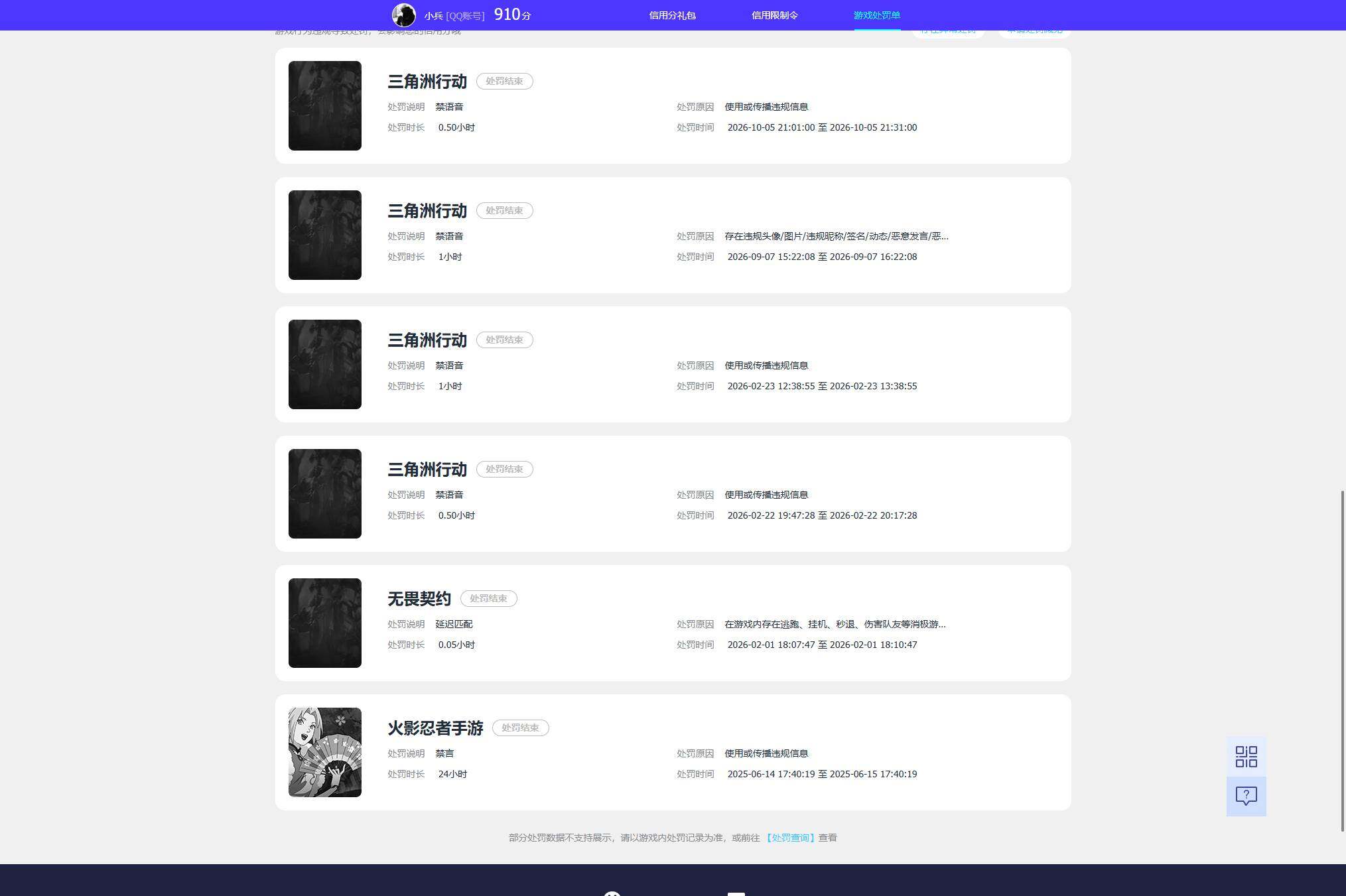The image size is (1346, 896).
Task: Click 处罚结束 badge on 2026-02-22 card
Action: (x=504, y=469)
